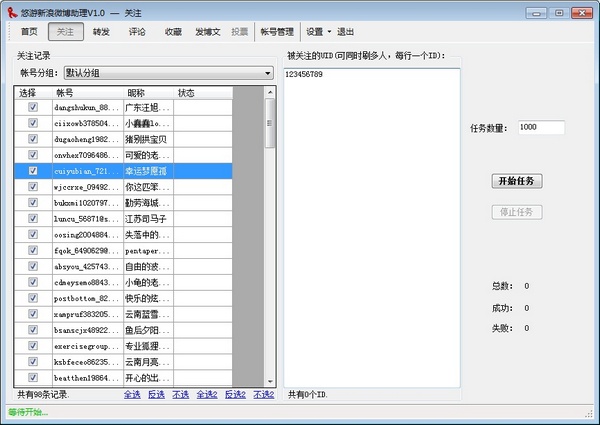The image size is (600, 425).
Task: Expand the 设置 settings dropdown menu
Action: tap(318, 32)
